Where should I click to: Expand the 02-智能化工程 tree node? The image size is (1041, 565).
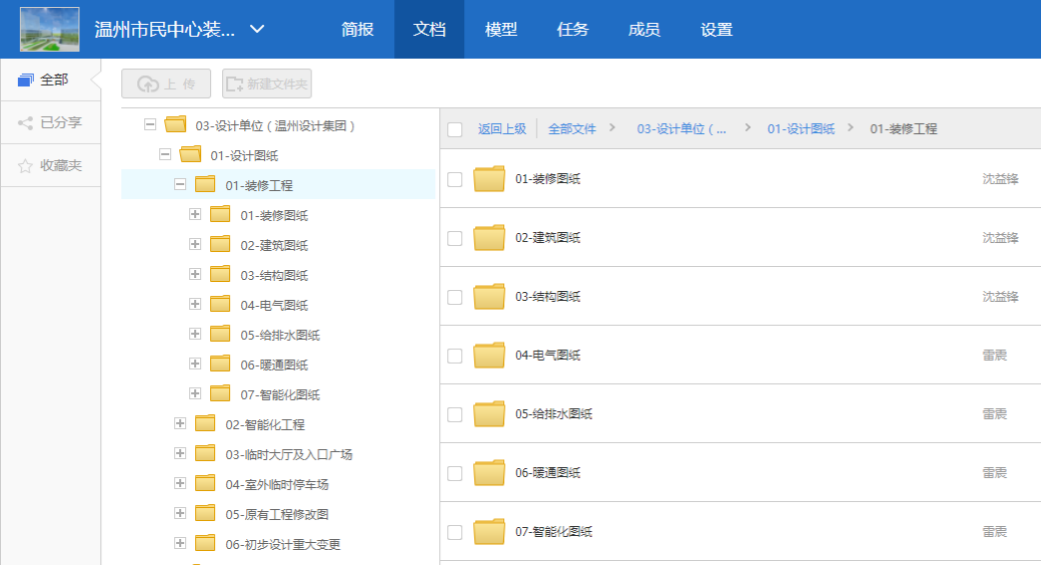pos(180,423)
